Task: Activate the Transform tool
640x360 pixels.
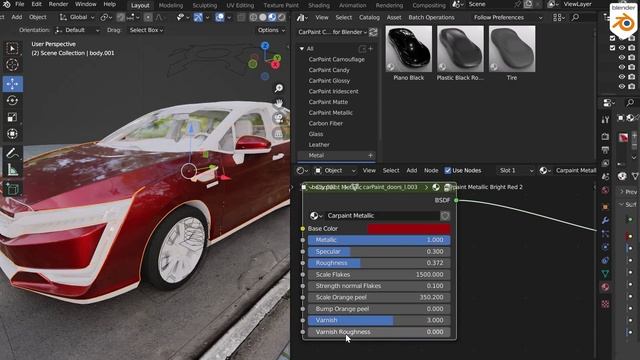Action: coord(12,134)
